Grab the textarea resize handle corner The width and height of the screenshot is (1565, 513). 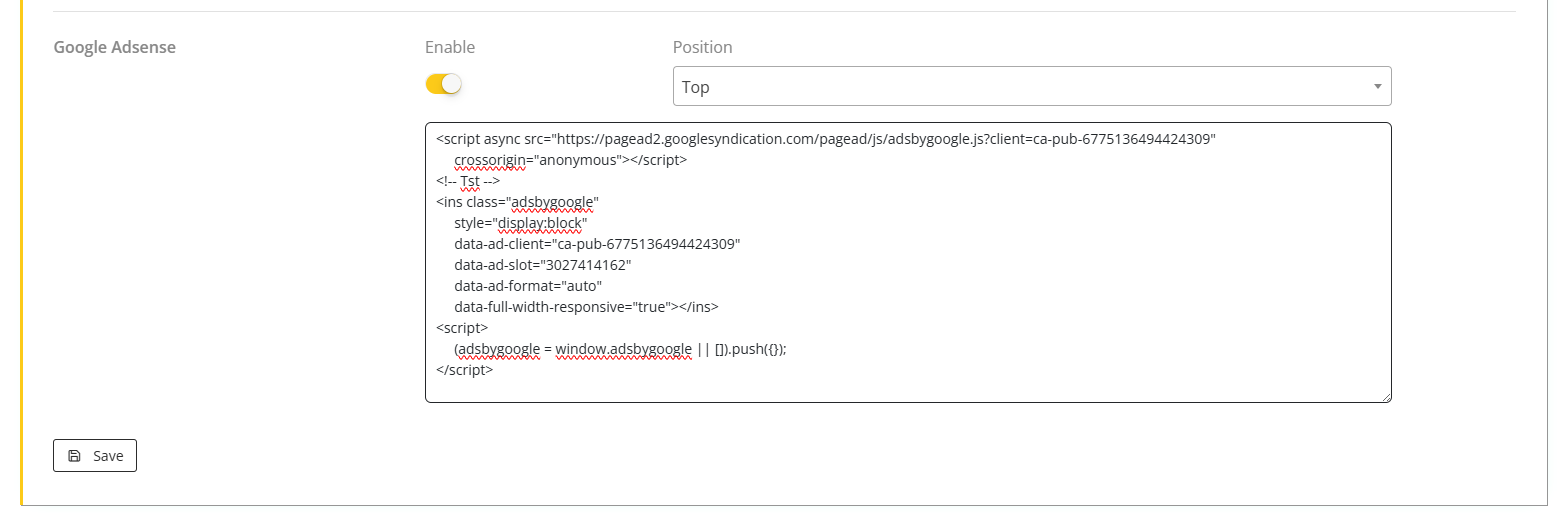(x=1386, y=397)
